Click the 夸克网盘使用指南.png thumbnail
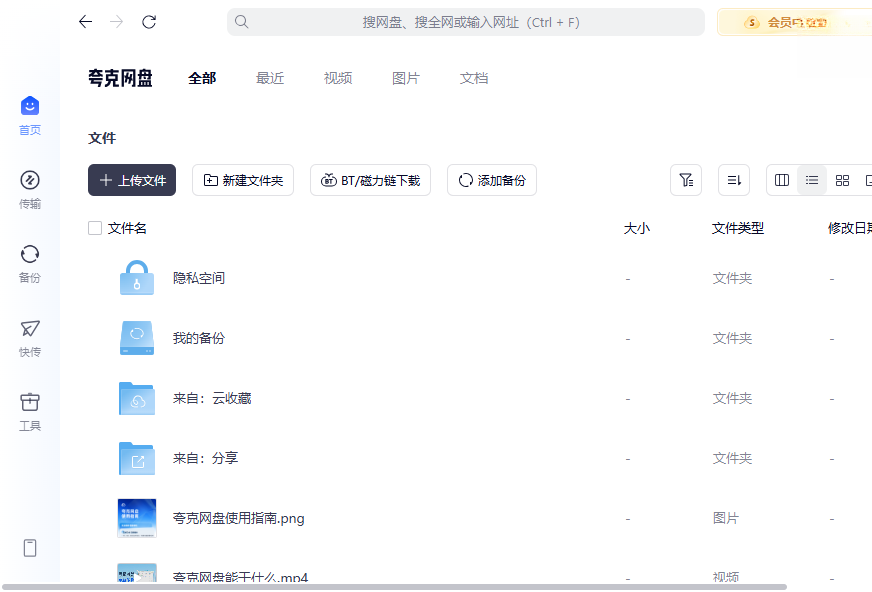 click(x=137, y=518)
